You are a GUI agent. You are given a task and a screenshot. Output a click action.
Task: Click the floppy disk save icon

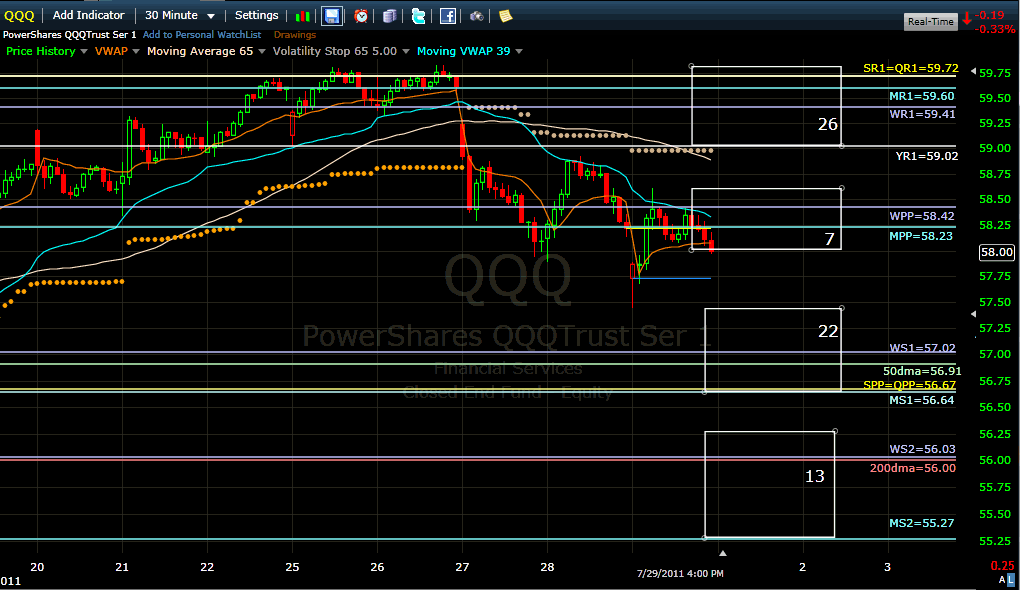(332, 16)
